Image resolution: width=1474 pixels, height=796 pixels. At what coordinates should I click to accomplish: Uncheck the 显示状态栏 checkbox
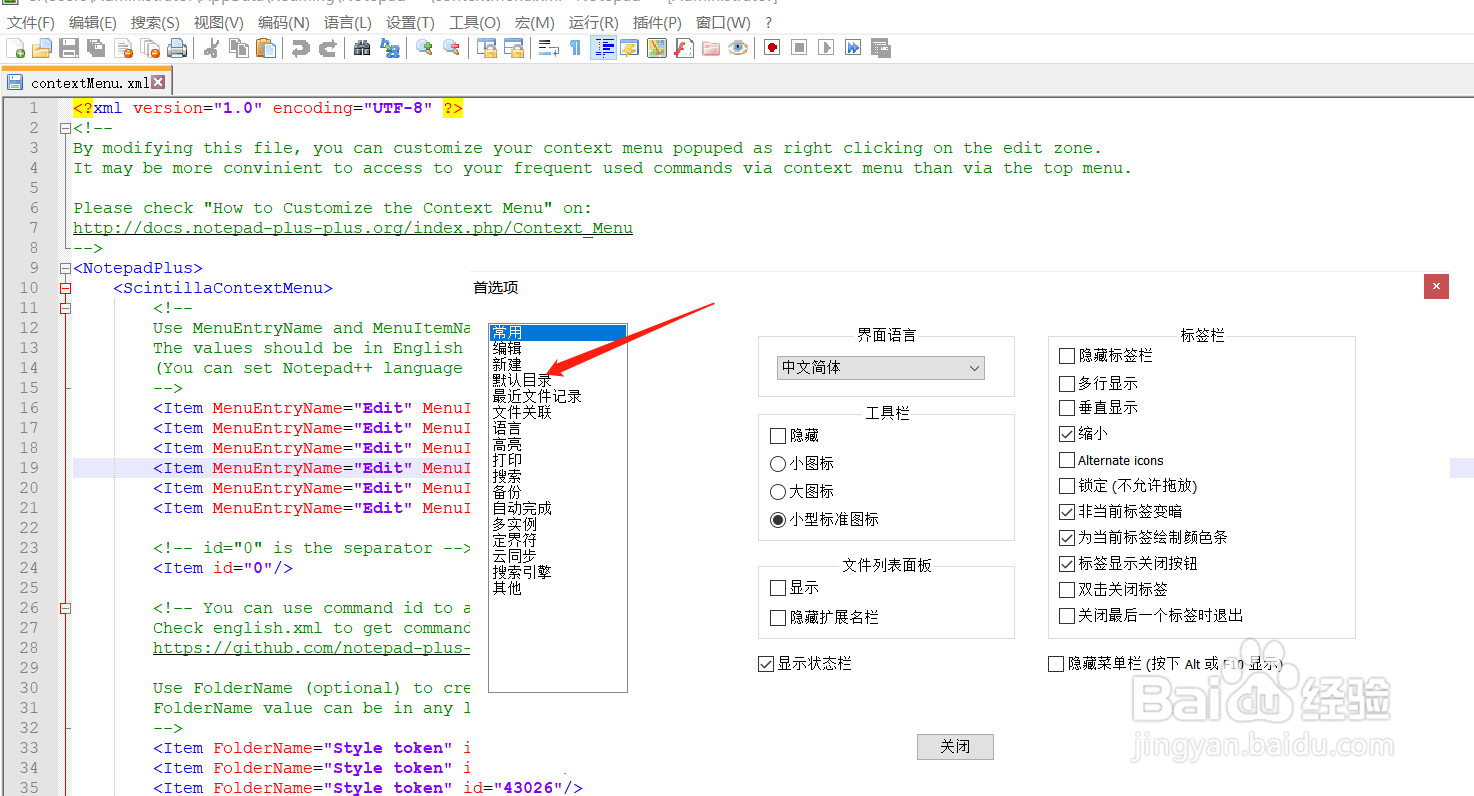pos(766,664)
